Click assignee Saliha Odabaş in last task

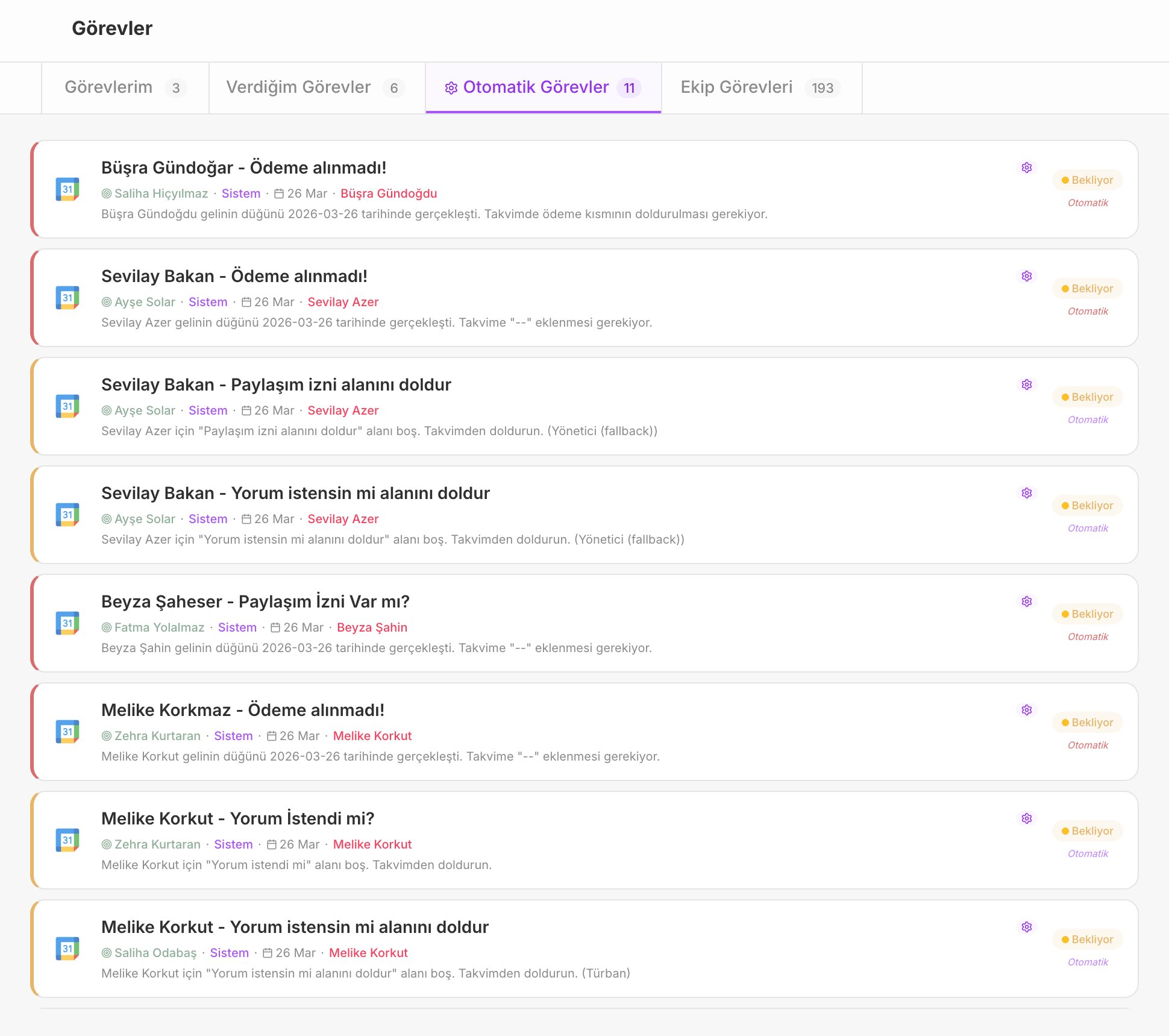click(155, 953)
